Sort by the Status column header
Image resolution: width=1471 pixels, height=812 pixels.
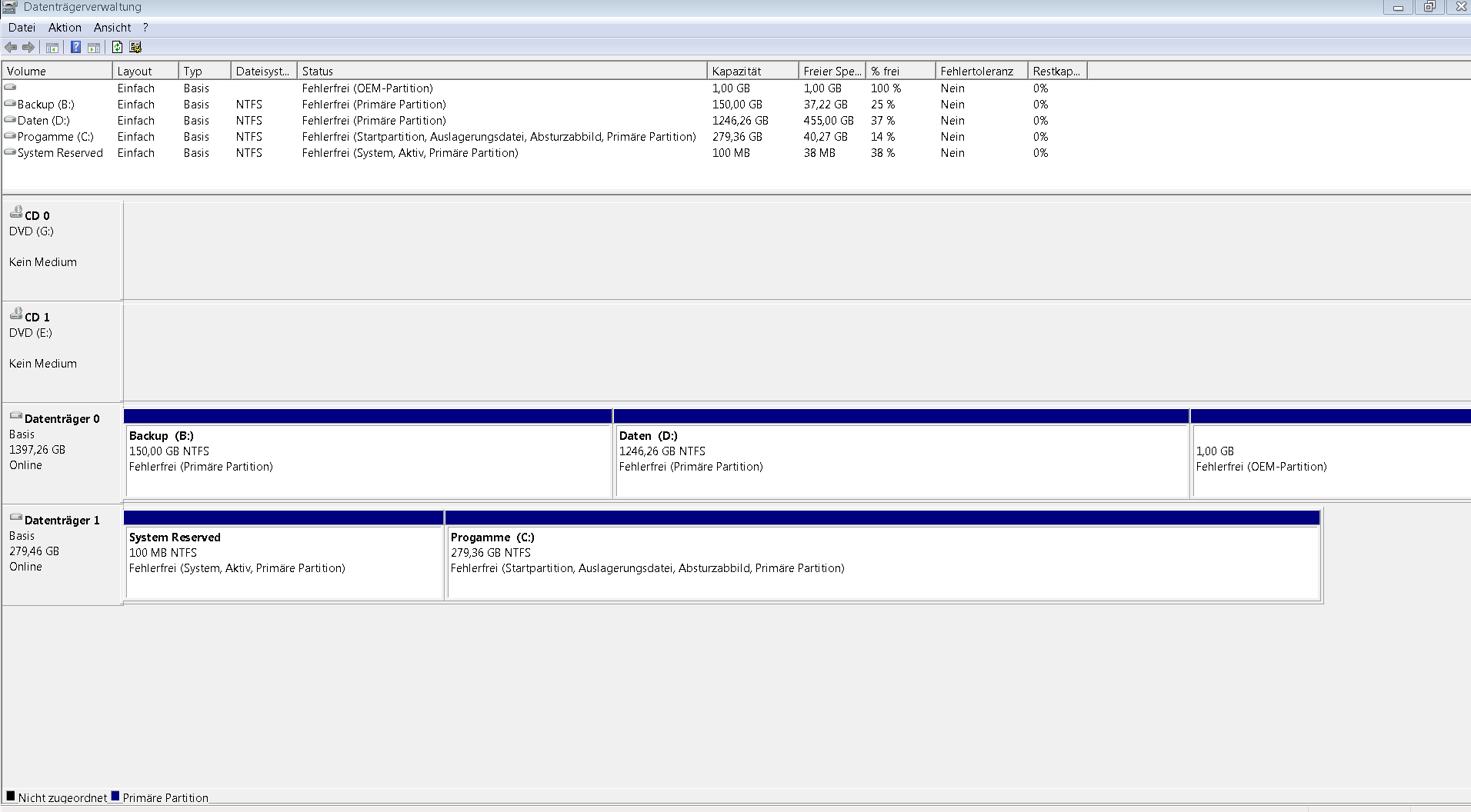pos(502,71)
